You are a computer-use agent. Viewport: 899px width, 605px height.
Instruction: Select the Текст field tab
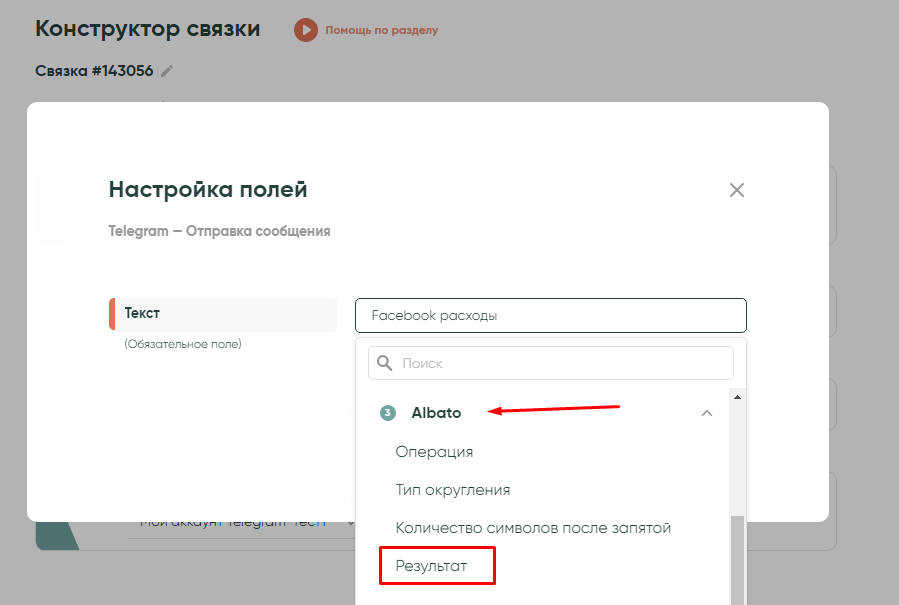(x=223, y=314)
